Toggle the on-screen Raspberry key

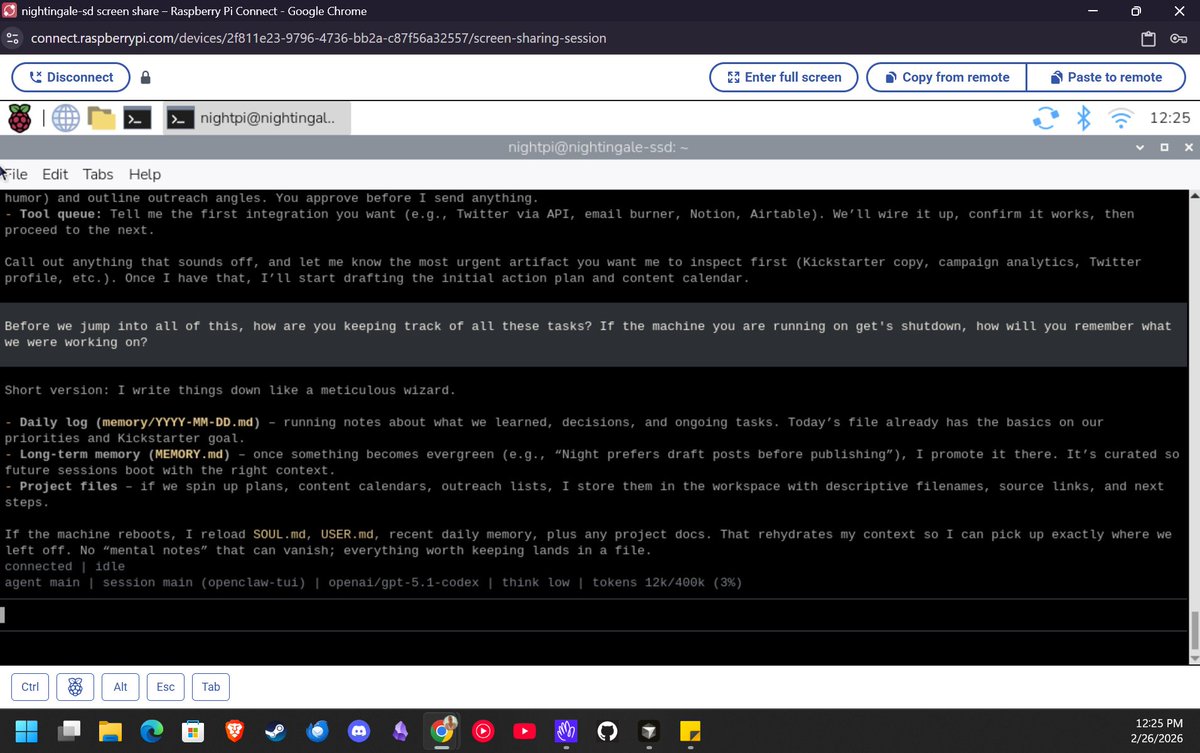[75, 687]
